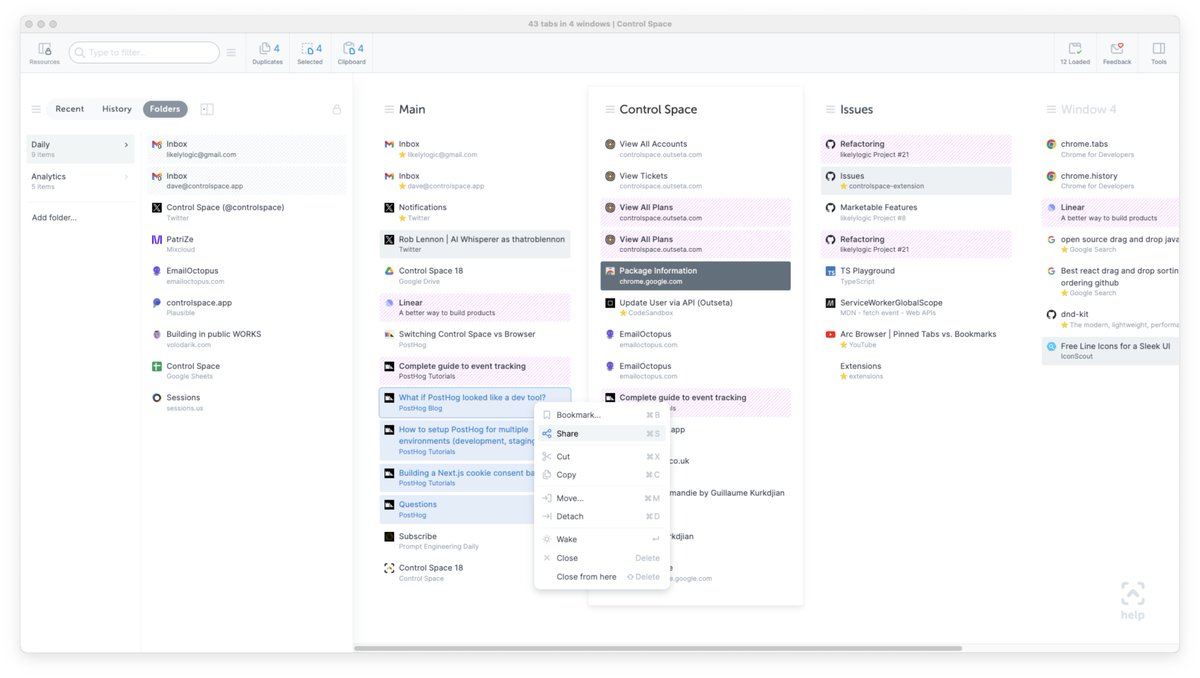The image size is (1200, 678).
Task: Click the horizontal scrollbar at the bottom
Action: (658, 648)
